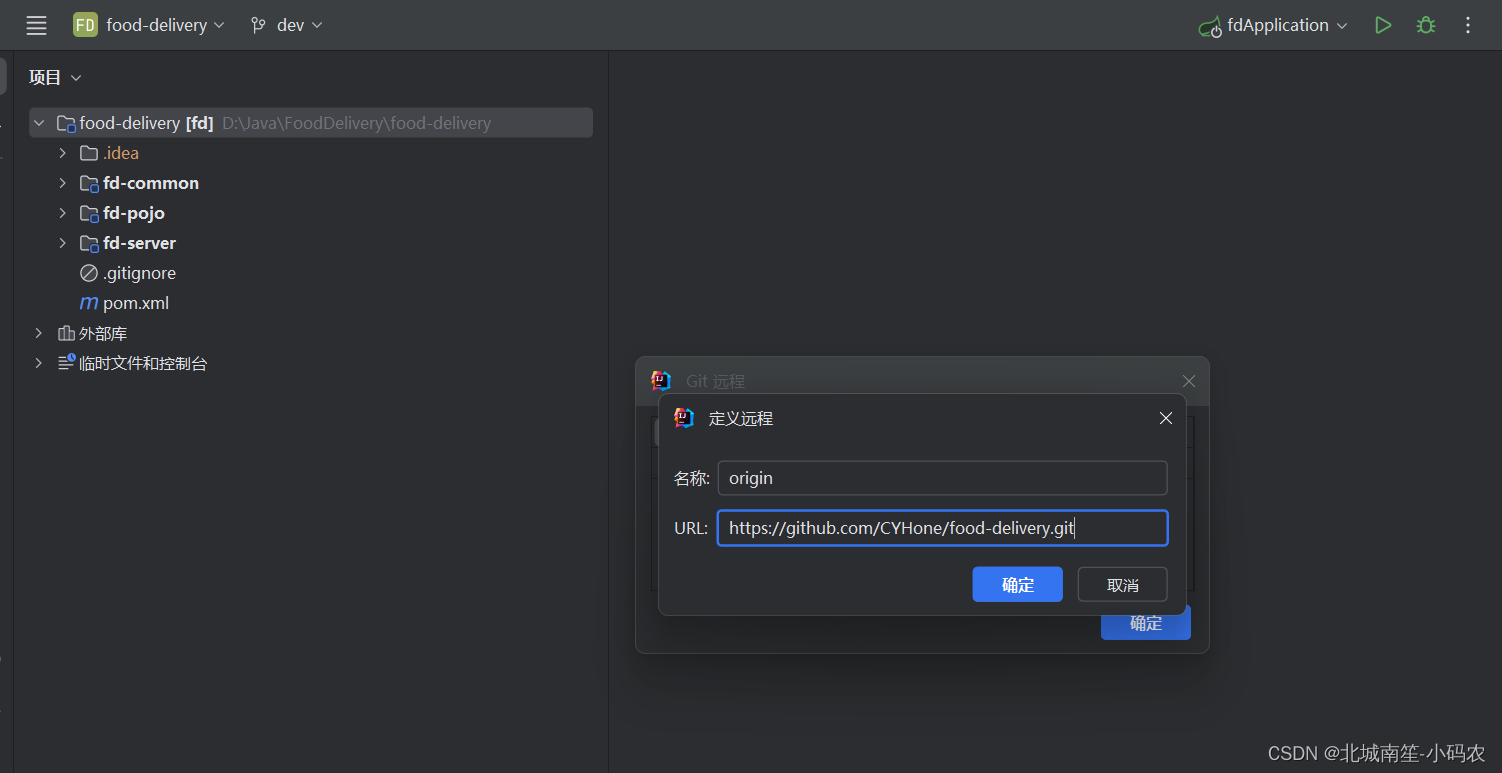Focus the URL input field
This screenshot has height=773, width=1502.
coord(942,527)
